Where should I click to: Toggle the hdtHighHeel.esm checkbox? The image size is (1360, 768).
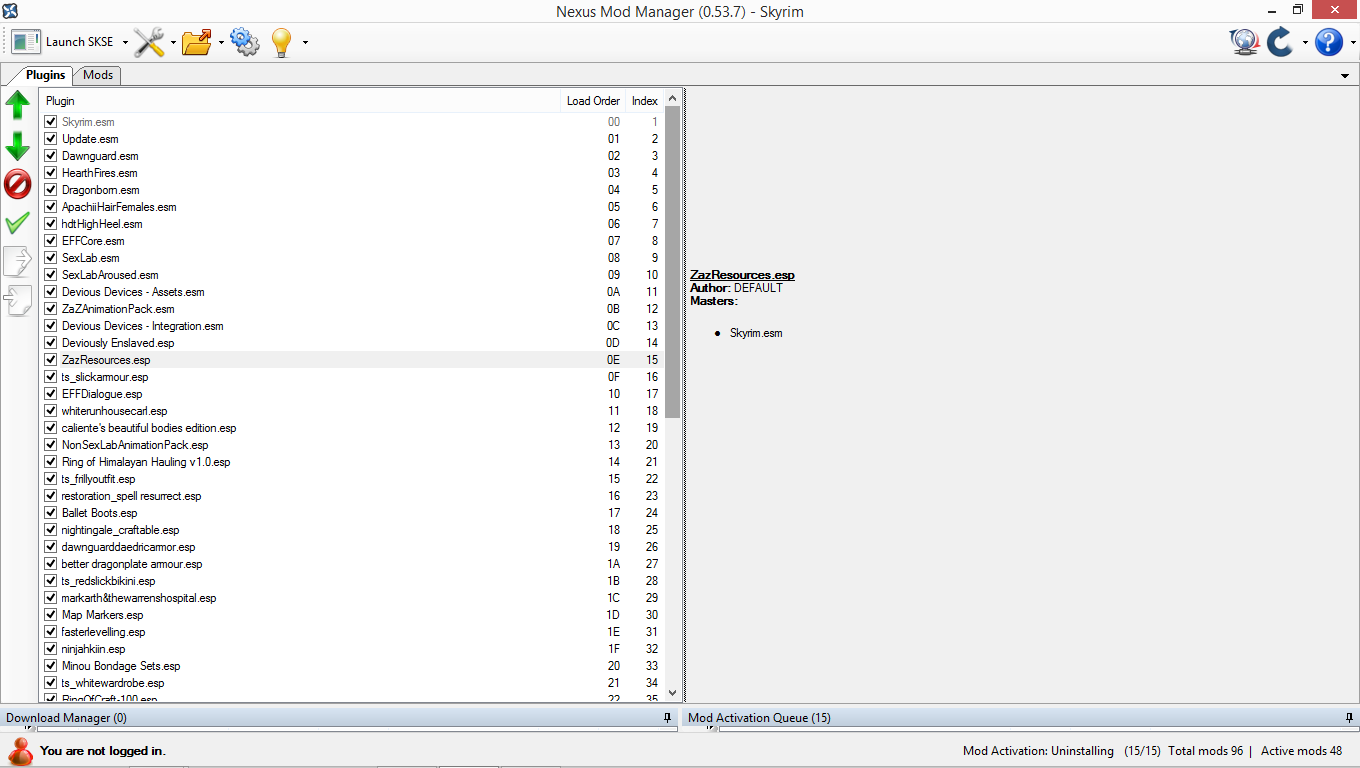click(50, 224)
